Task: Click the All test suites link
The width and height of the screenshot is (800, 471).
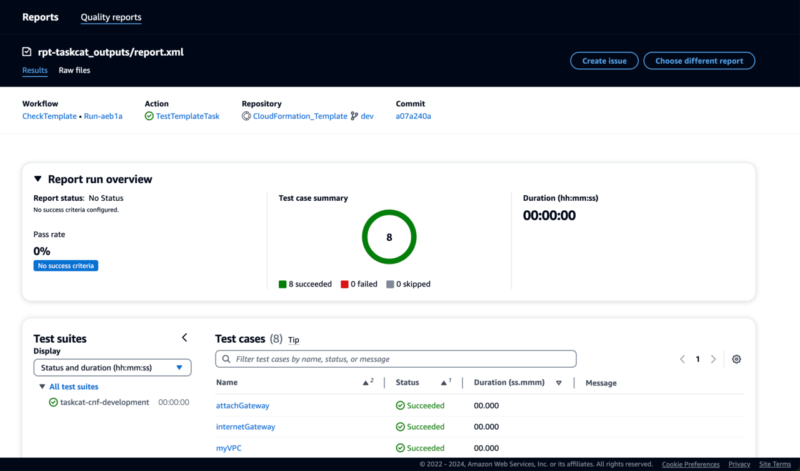Action: click(74, 387)
